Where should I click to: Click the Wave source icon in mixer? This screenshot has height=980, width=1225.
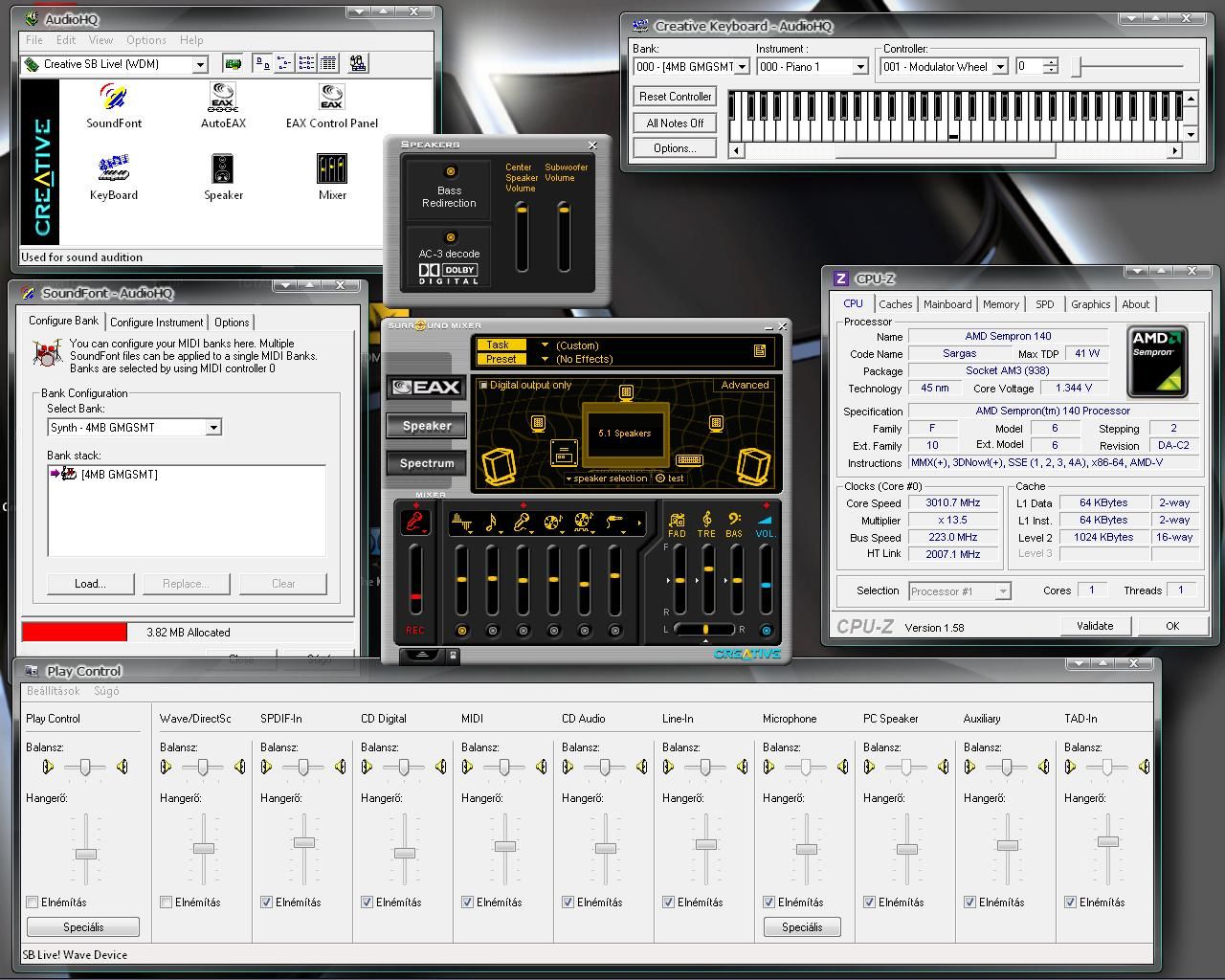(x=462, y=523)
